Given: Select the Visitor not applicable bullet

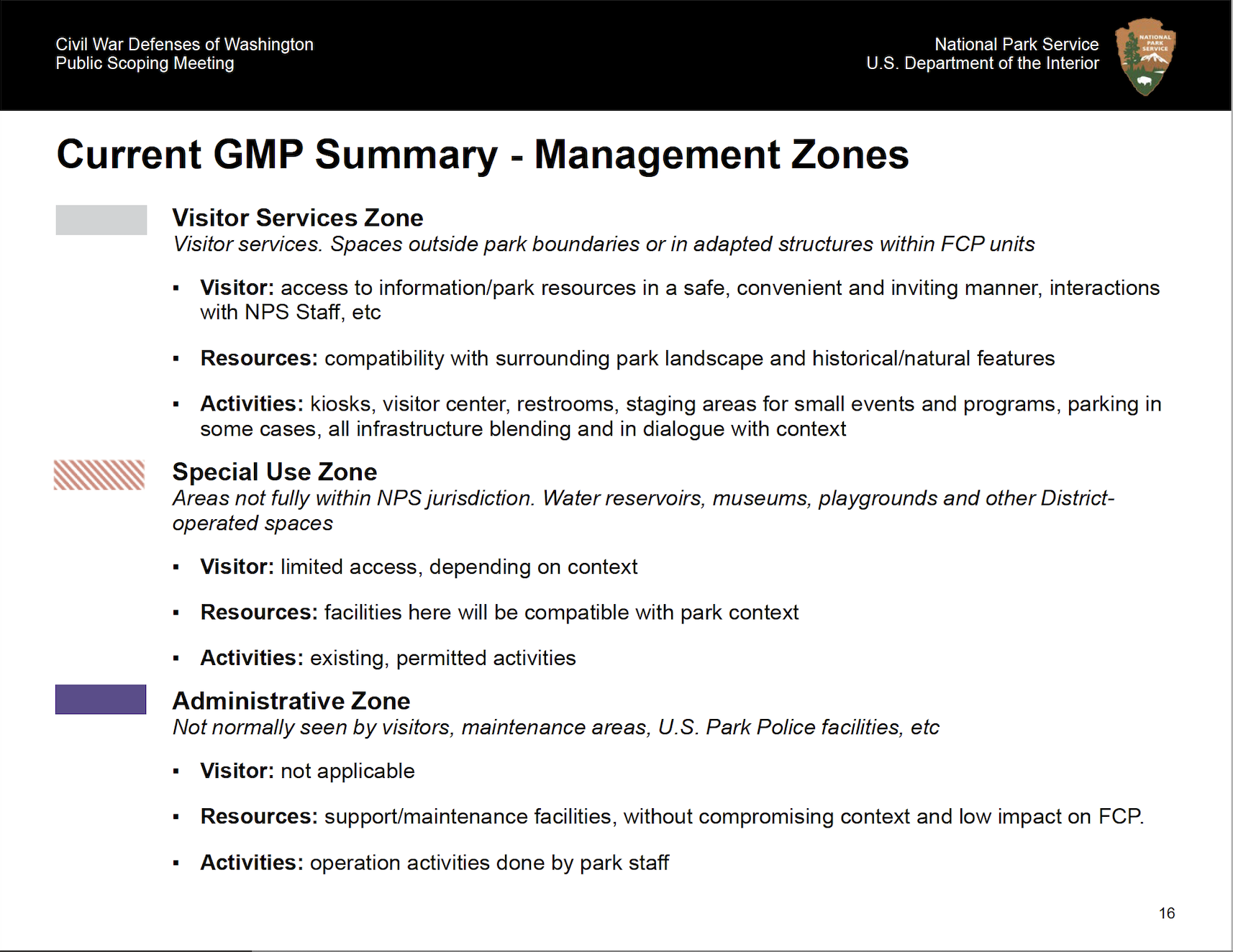Looking at the screenshot, I should 306,771.
